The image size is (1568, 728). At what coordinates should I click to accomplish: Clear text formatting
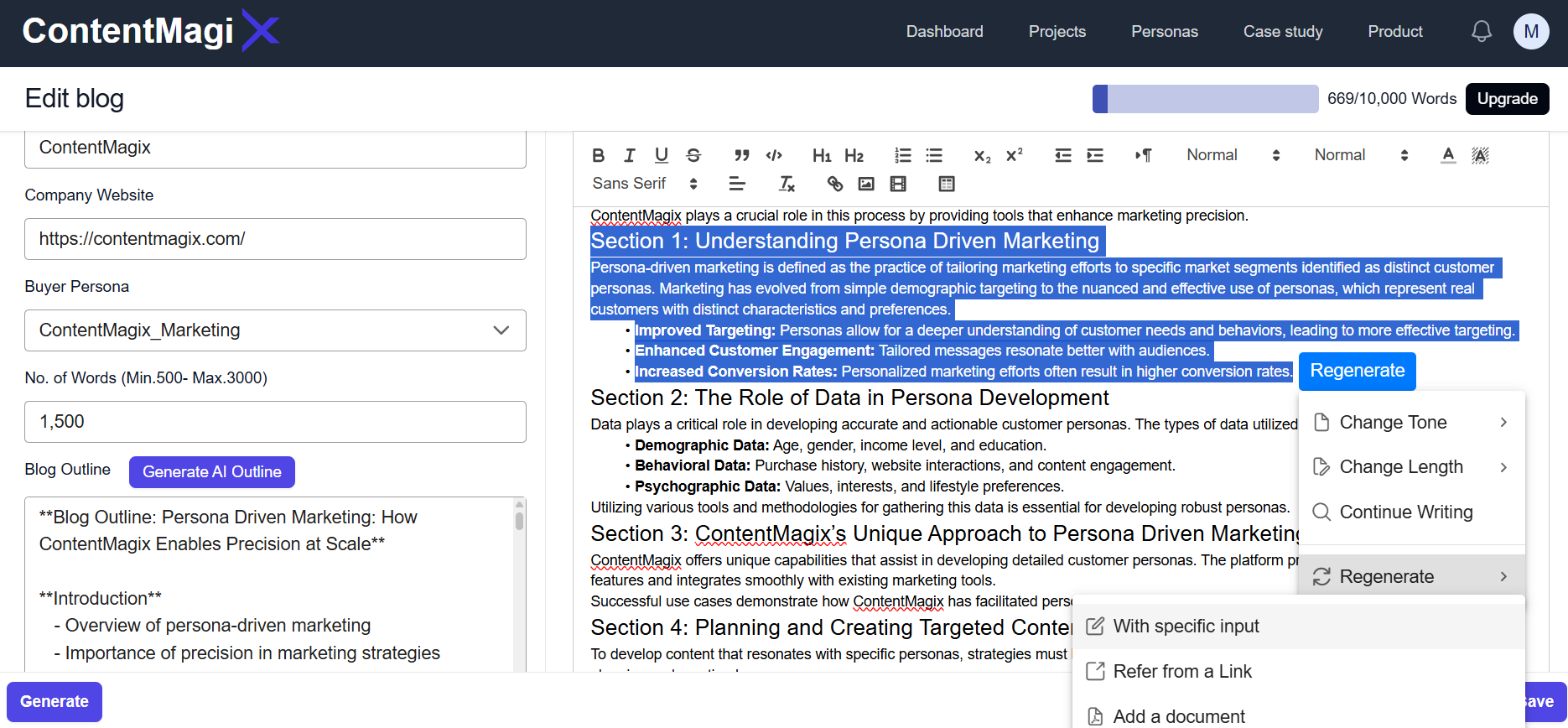(x=787, y=184)
